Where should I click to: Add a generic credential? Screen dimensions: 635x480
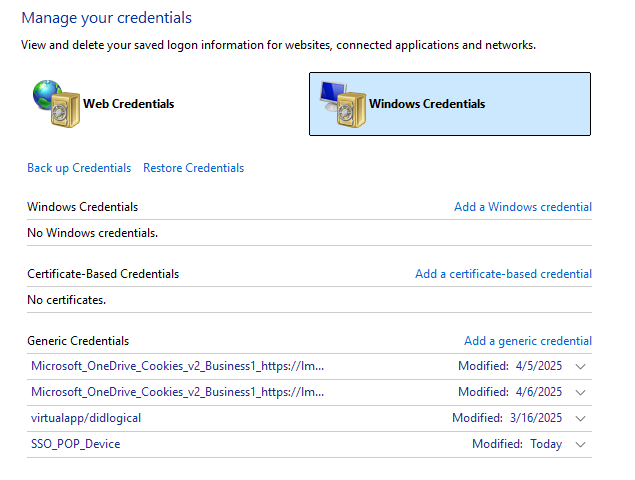[x=527, y=341]
